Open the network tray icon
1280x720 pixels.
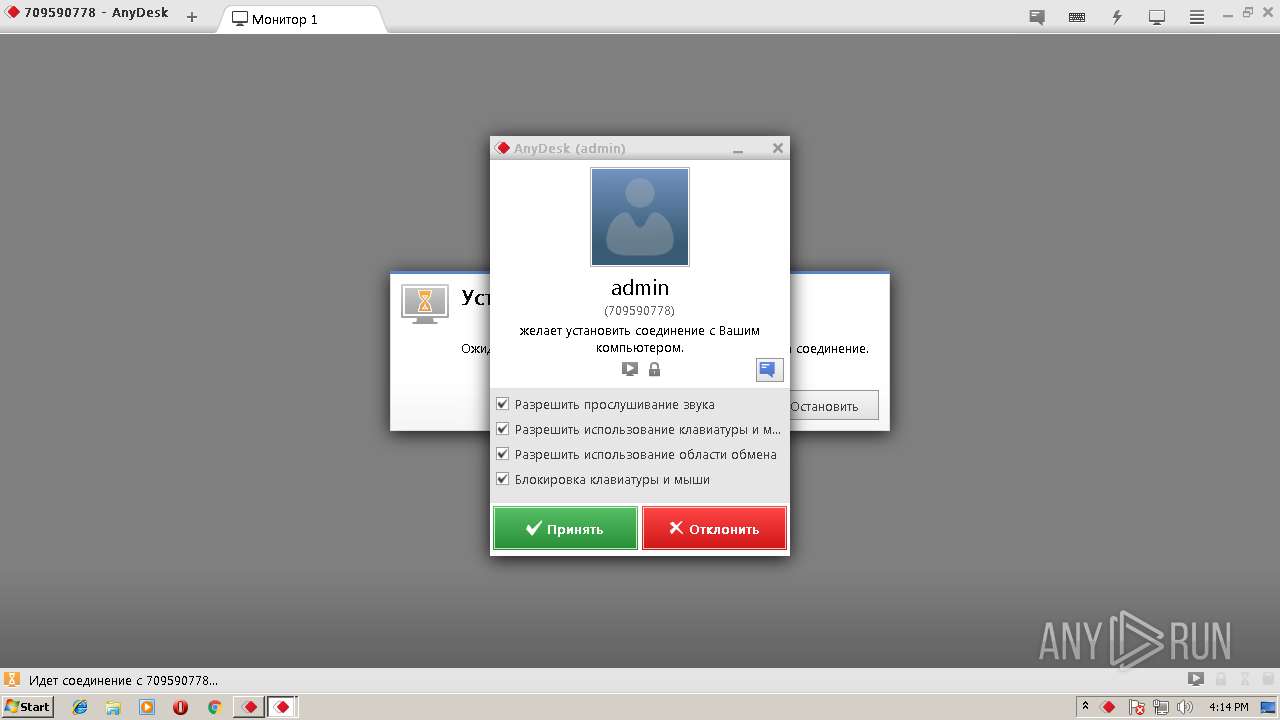(x=1161, y=707)
